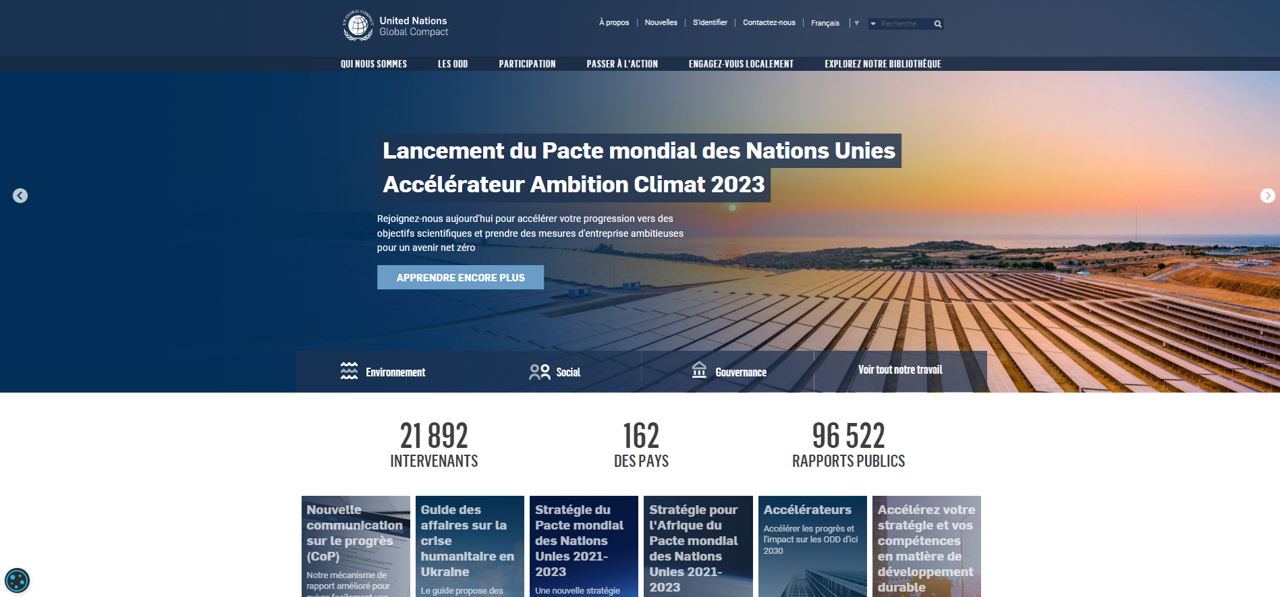Open Accélérez votre stratégie et vos compétences card
The image size is (1280, 597).
click(x=926, y=546)
